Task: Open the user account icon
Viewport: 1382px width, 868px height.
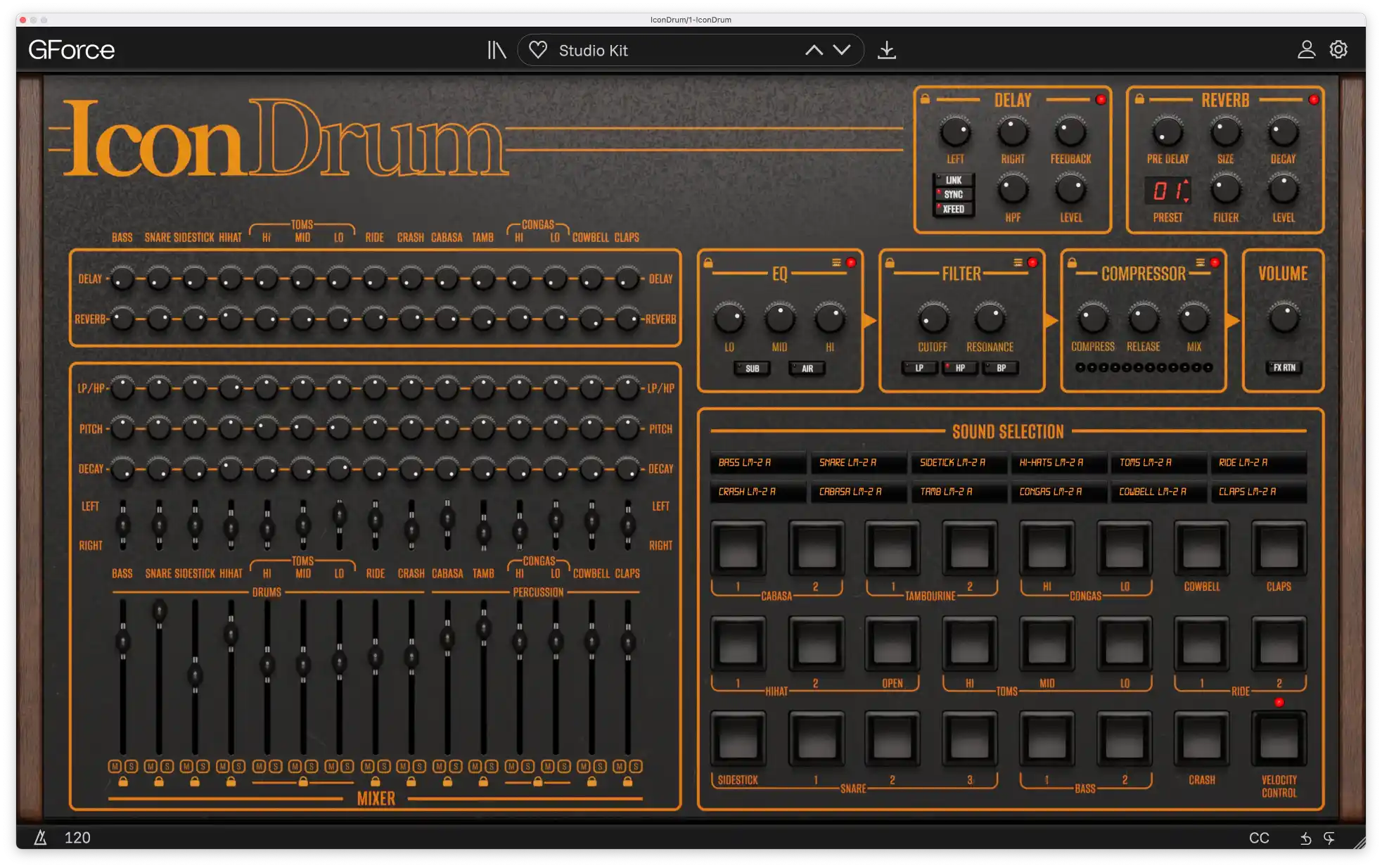Action: (x=1306, y=49)
